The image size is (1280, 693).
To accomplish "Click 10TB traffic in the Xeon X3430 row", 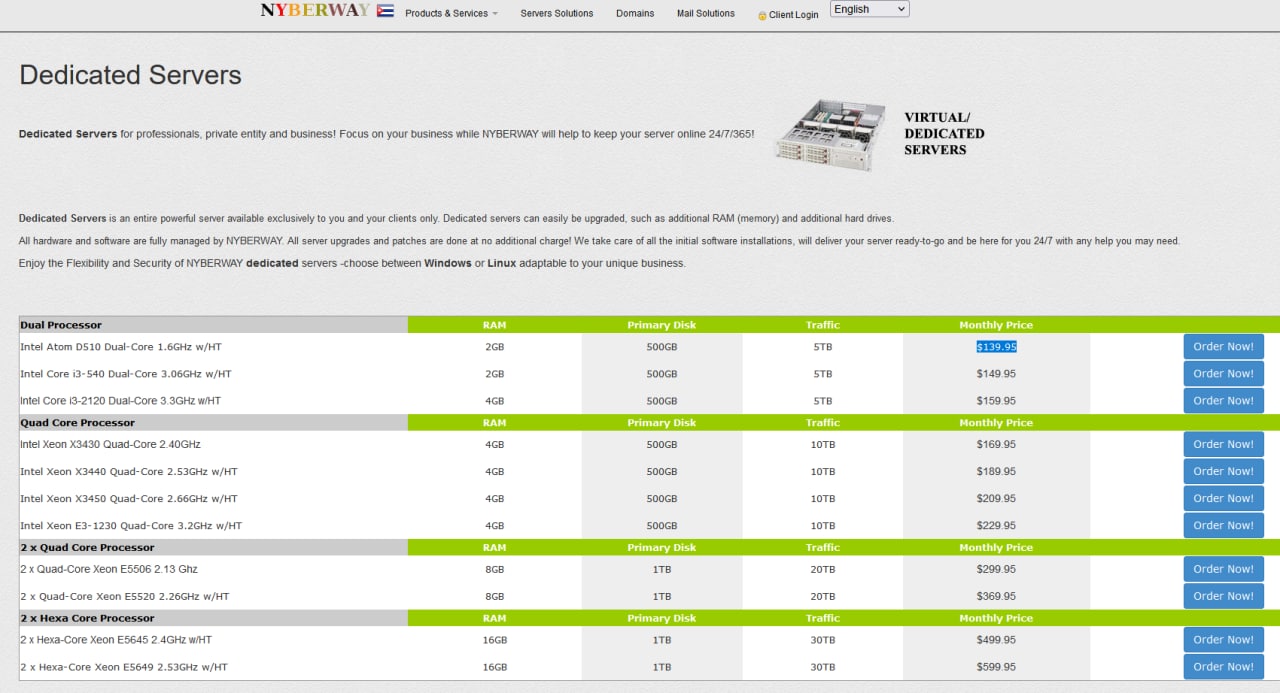I will [x=823, y=445].
